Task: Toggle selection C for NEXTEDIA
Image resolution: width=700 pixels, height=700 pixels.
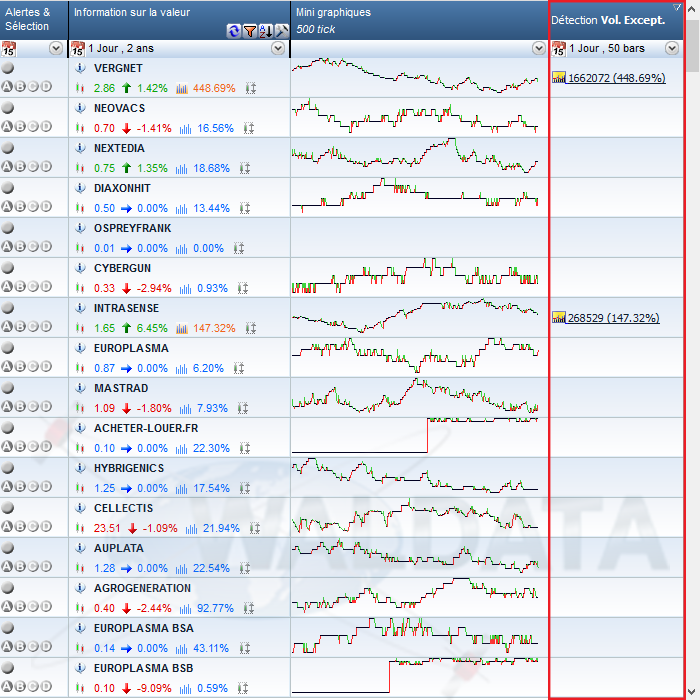Action: tap(33, 166)
